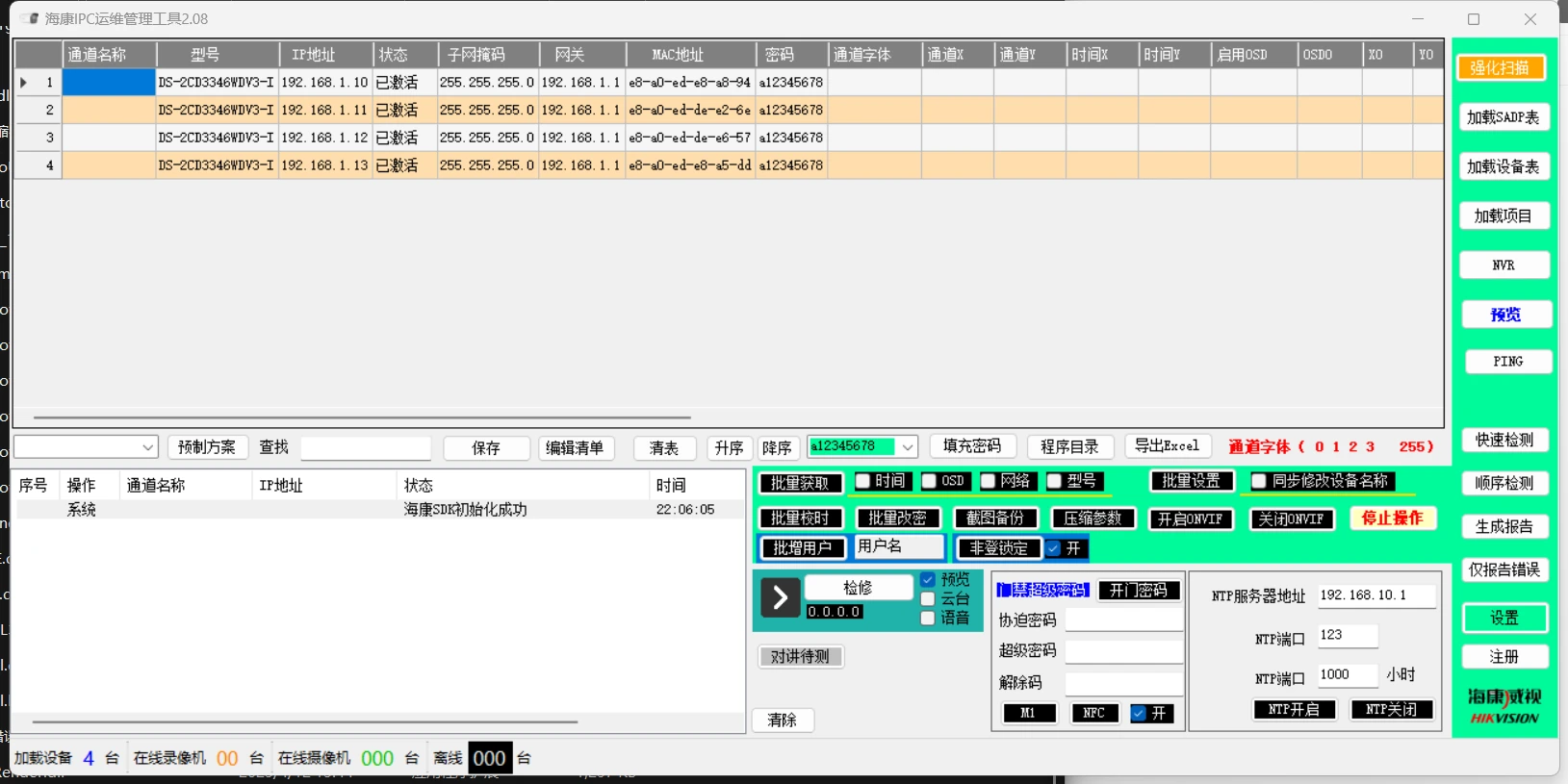Check the 云台 checkbox
Viewport: 1568px width, 784px height.
928,598
